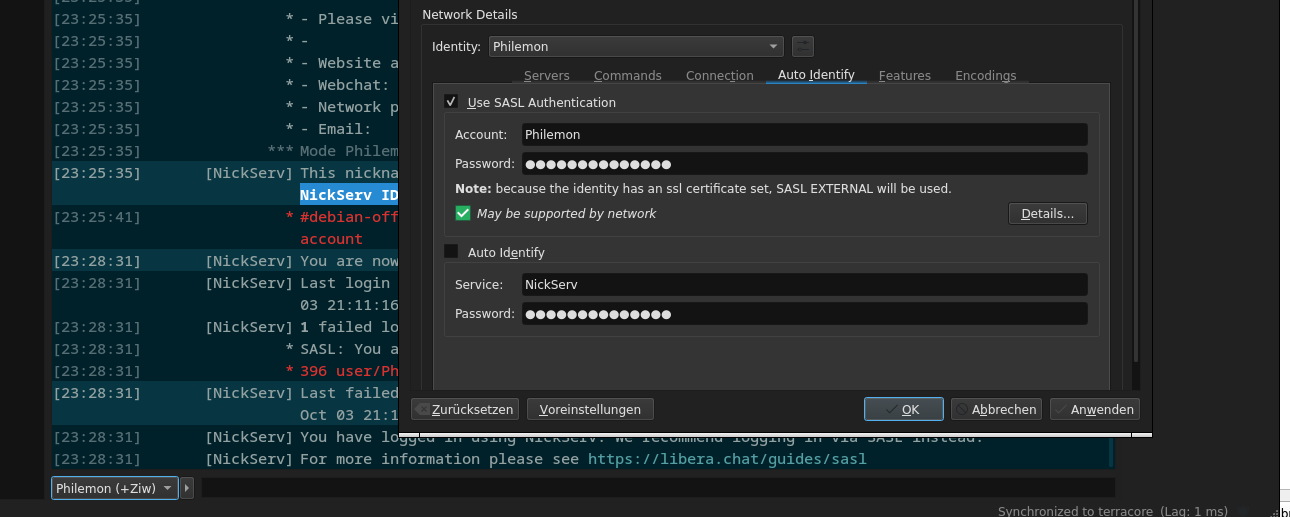Open the libera.chat SASL guide link

[727, 459]
